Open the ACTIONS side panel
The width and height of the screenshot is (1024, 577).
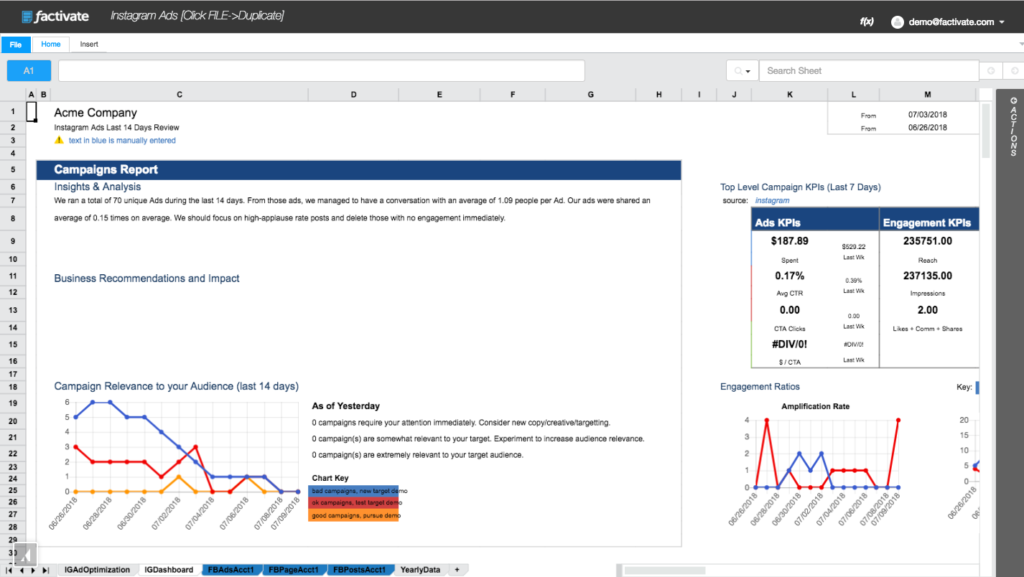(1014, 127)
